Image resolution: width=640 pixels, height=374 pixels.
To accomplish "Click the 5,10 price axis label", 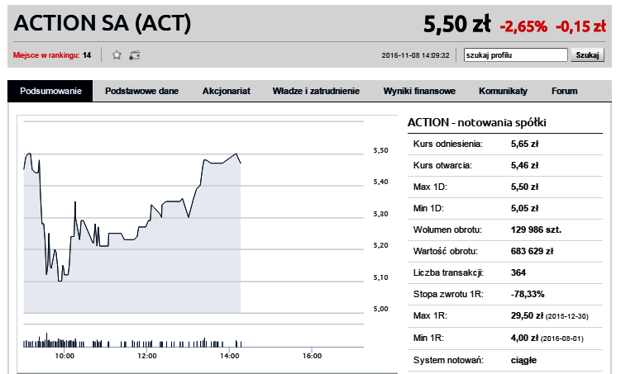I will click(380, 278).
